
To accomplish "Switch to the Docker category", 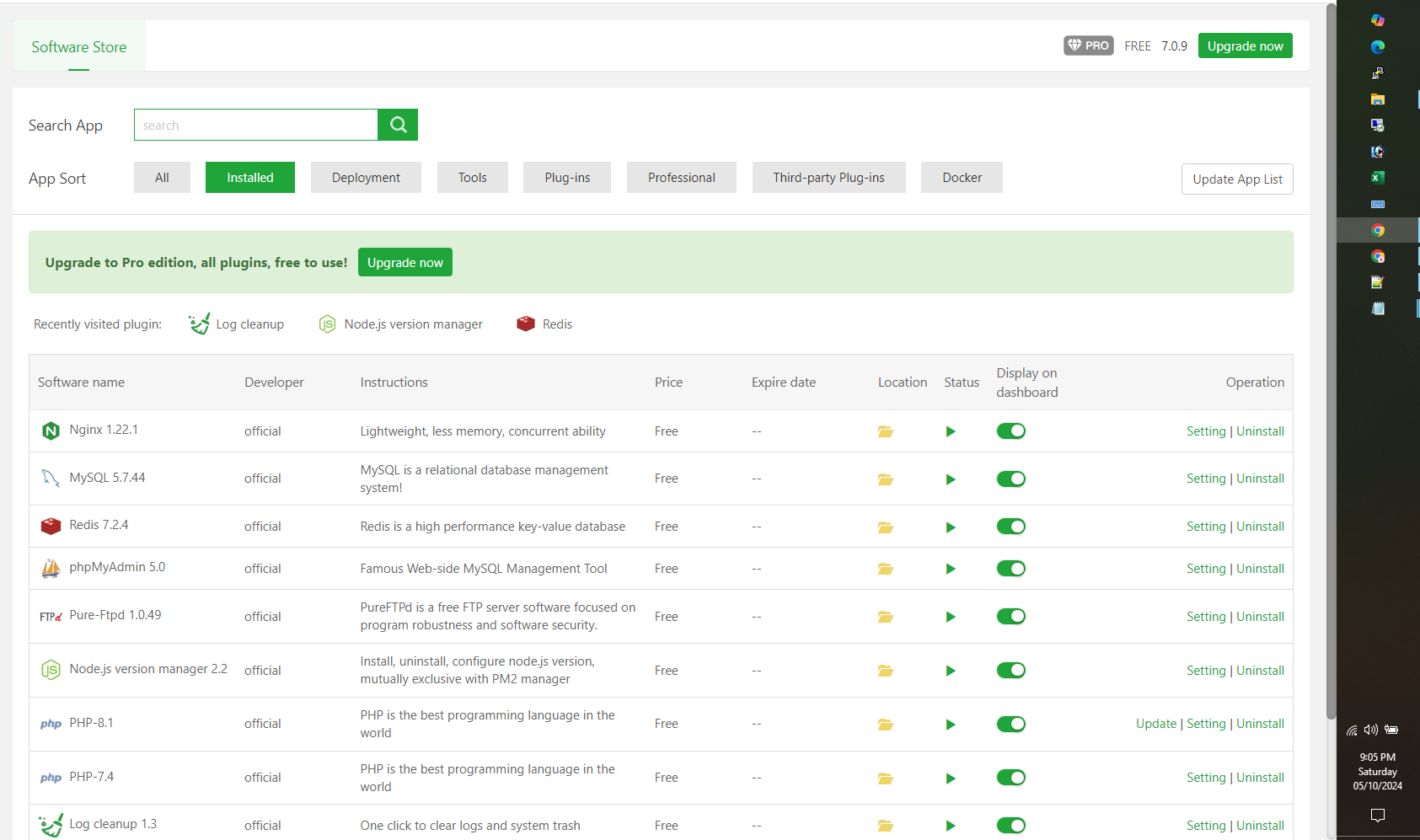I will coord(962,177).
